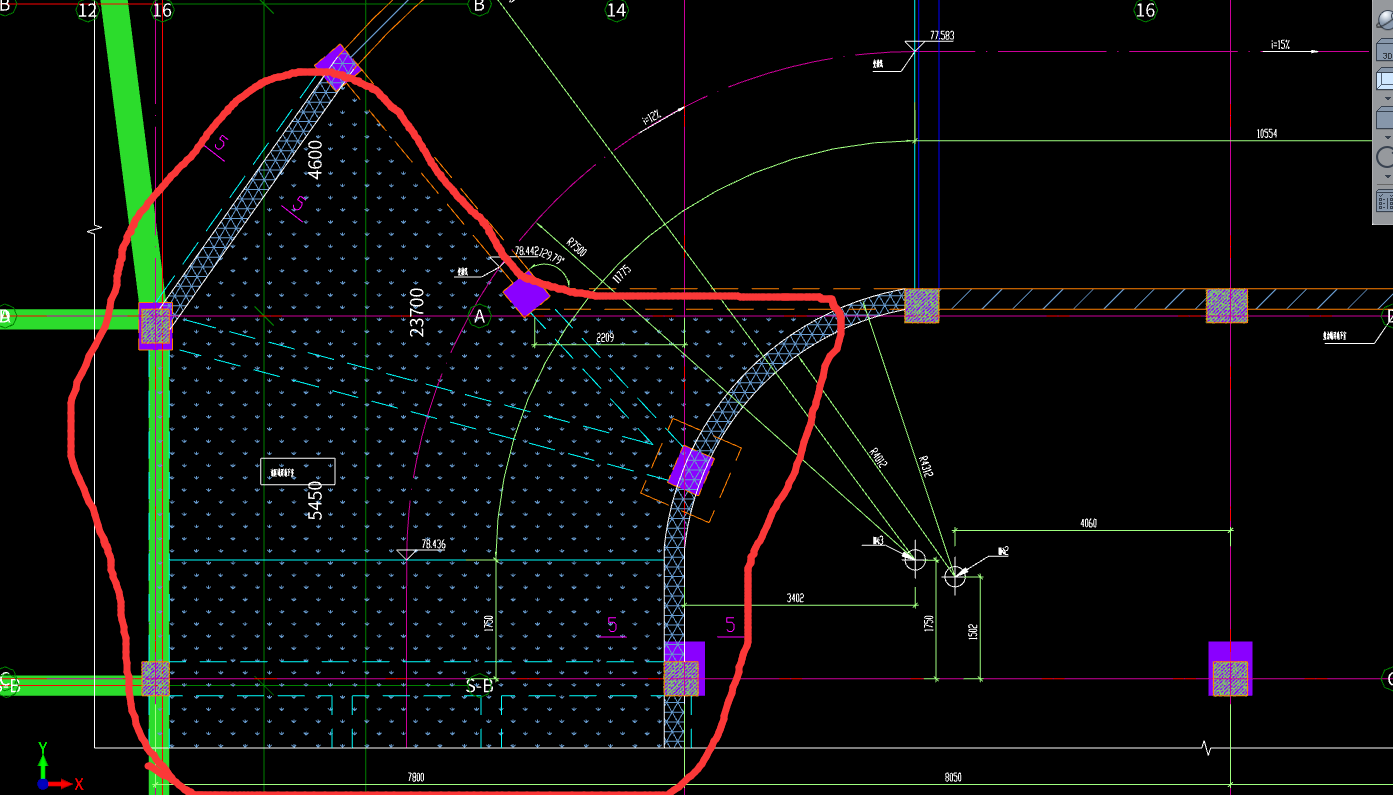Select the dimension text 23700
1393x795 pixels.
pyautogui.click(x=417, y=311)
